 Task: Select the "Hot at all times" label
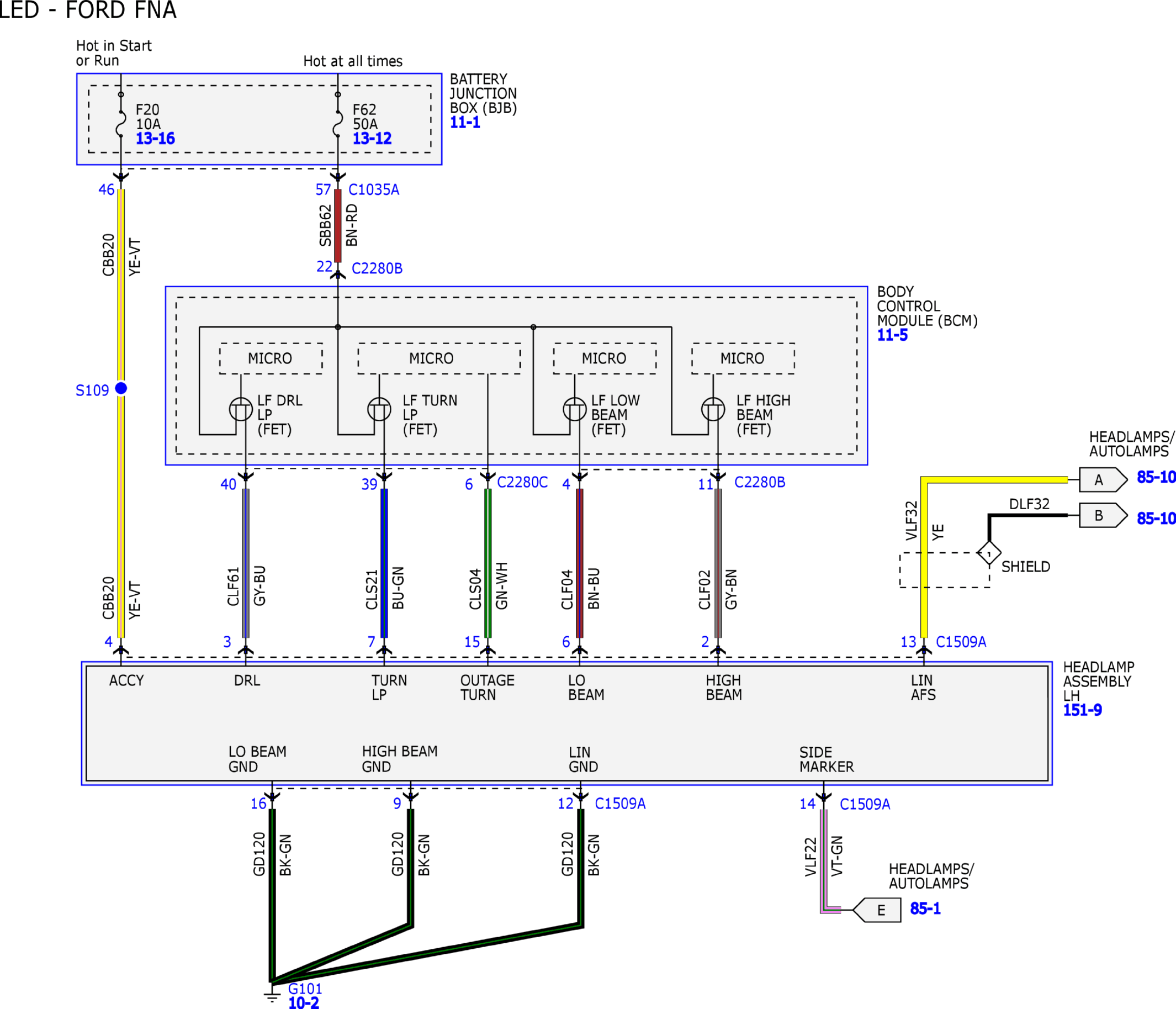[352, 61]
